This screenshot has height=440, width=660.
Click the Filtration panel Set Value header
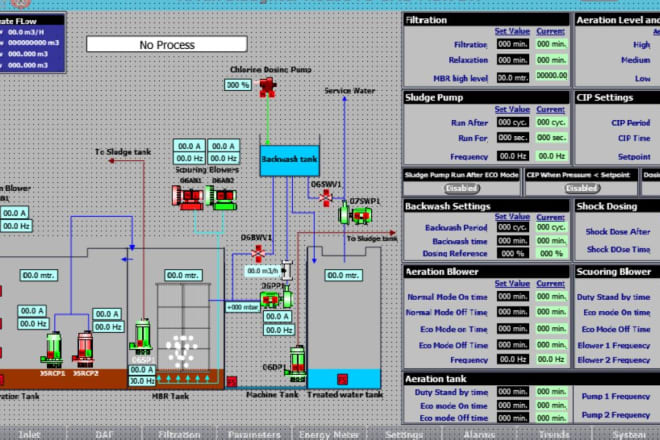coord(512,31)
